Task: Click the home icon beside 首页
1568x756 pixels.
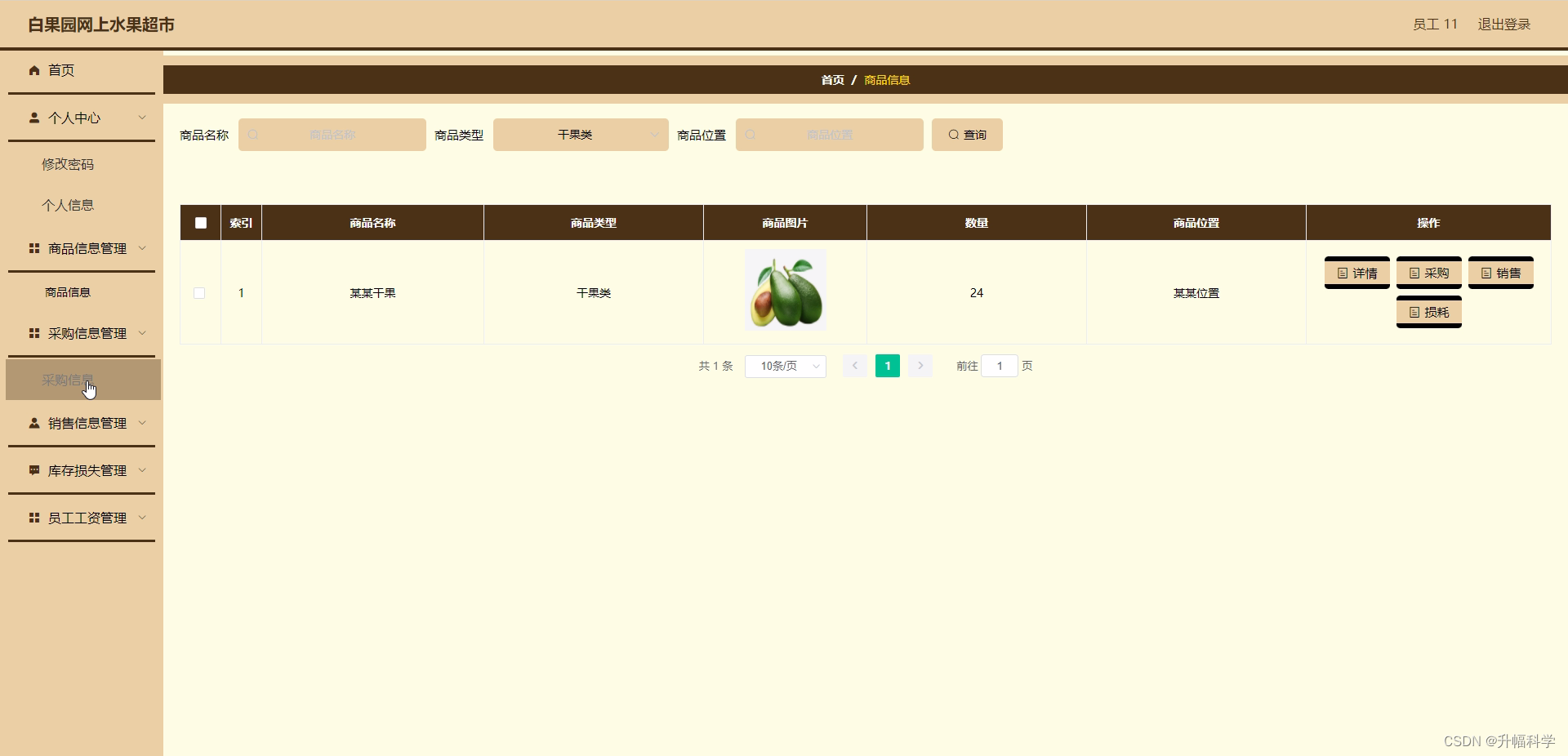Action: (x=33, y=71)
